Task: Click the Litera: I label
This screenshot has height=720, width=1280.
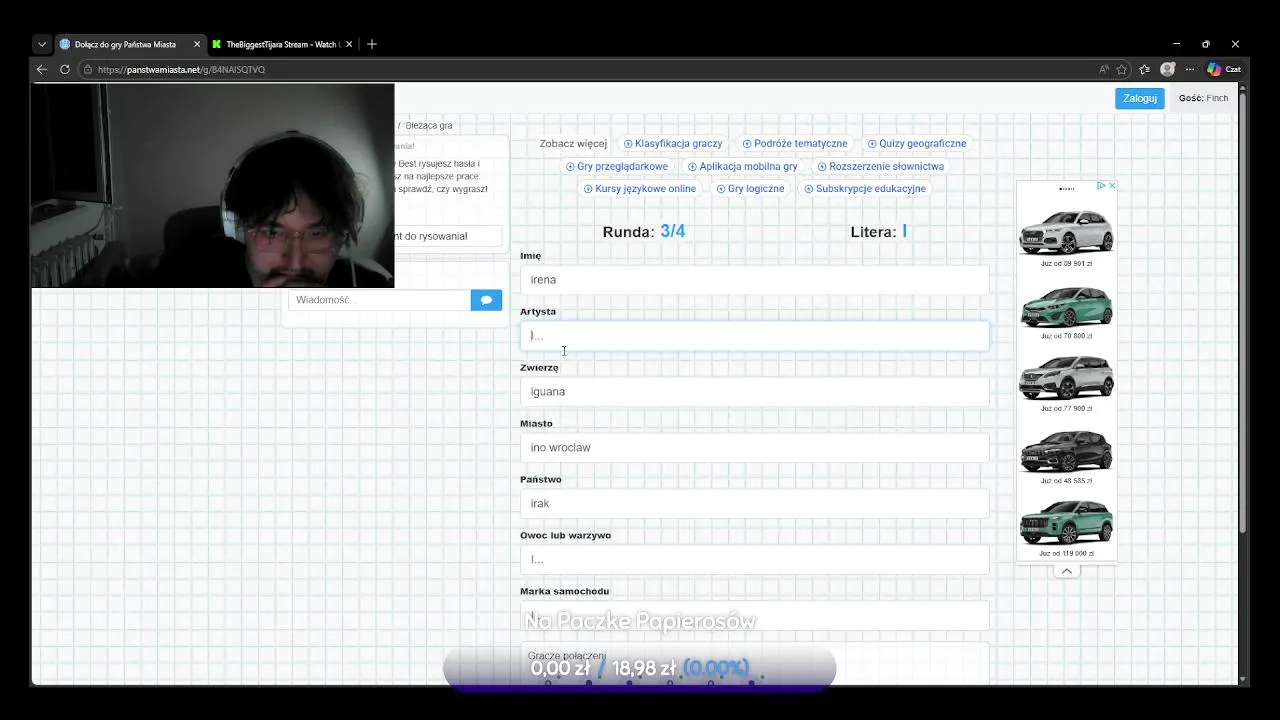Action: coord(879,231)
